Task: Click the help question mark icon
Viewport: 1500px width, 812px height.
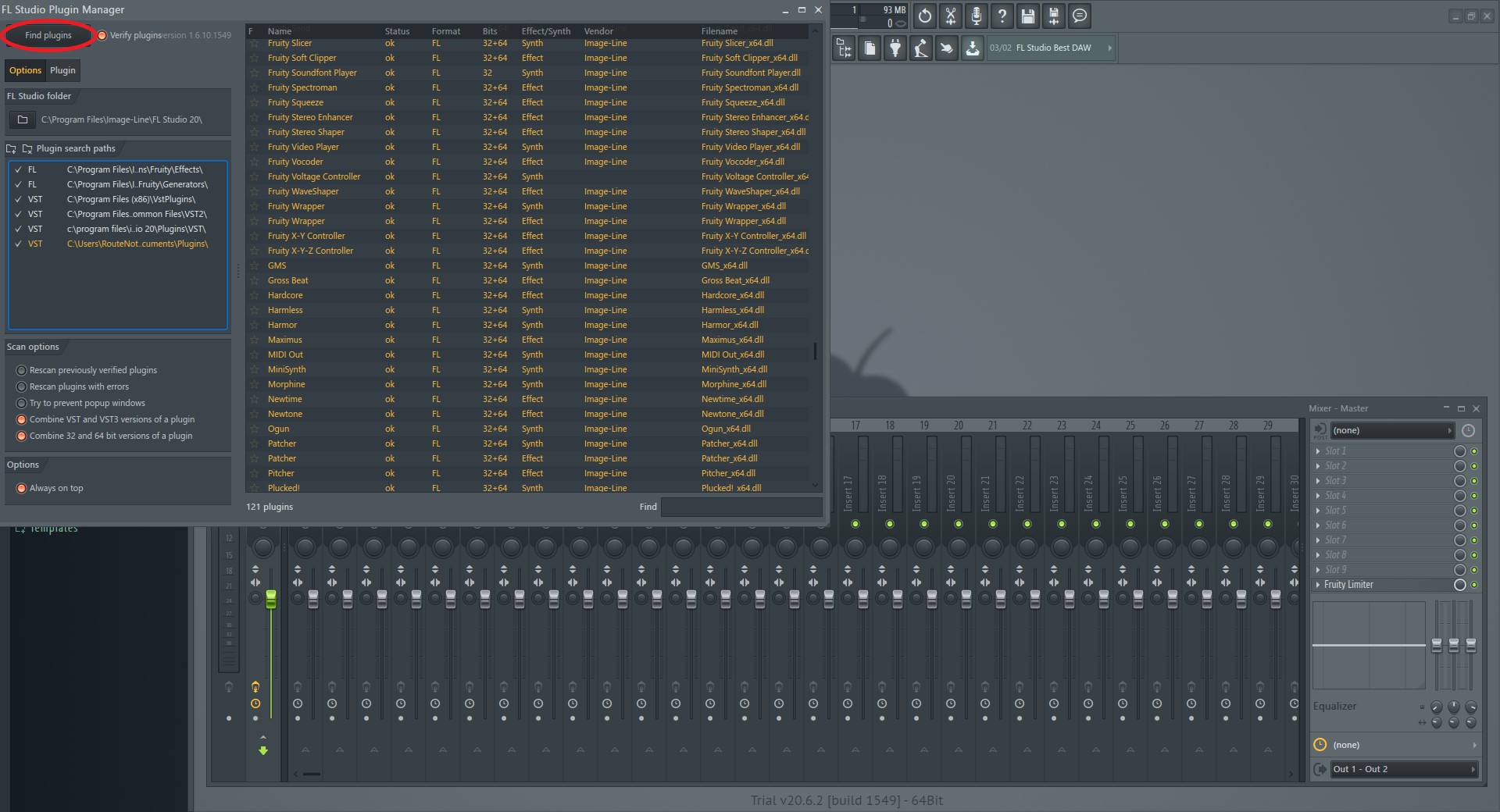Action: tap(1002, 16)
